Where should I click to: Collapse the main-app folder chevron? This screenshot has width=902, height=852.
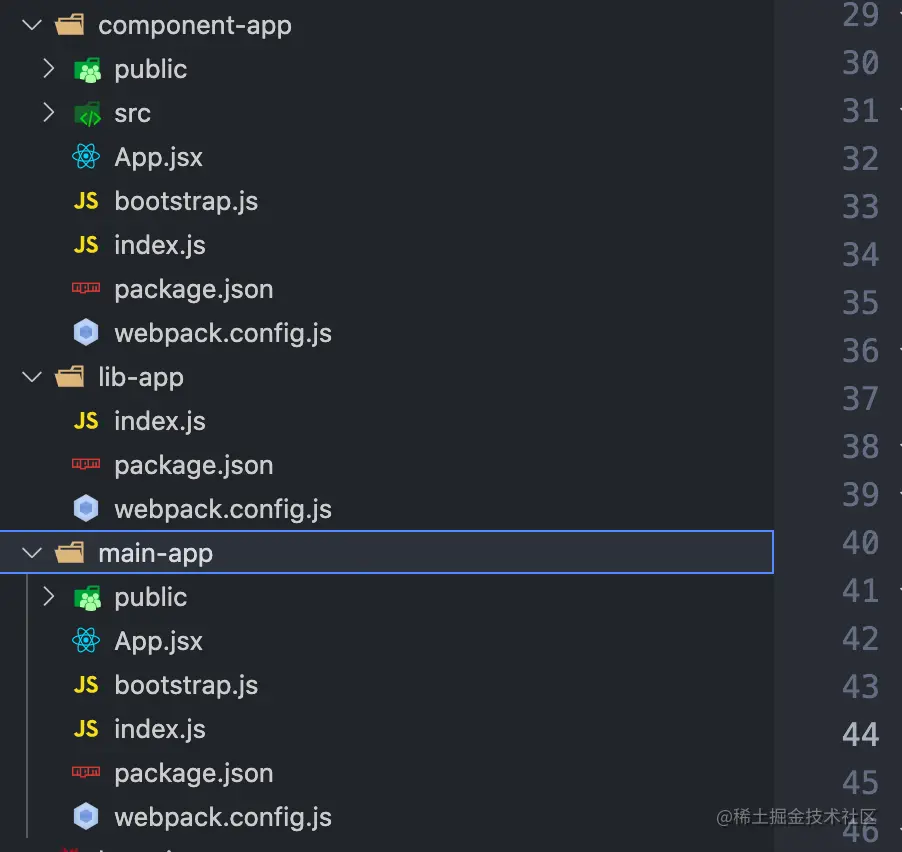[x=32, y=553]
